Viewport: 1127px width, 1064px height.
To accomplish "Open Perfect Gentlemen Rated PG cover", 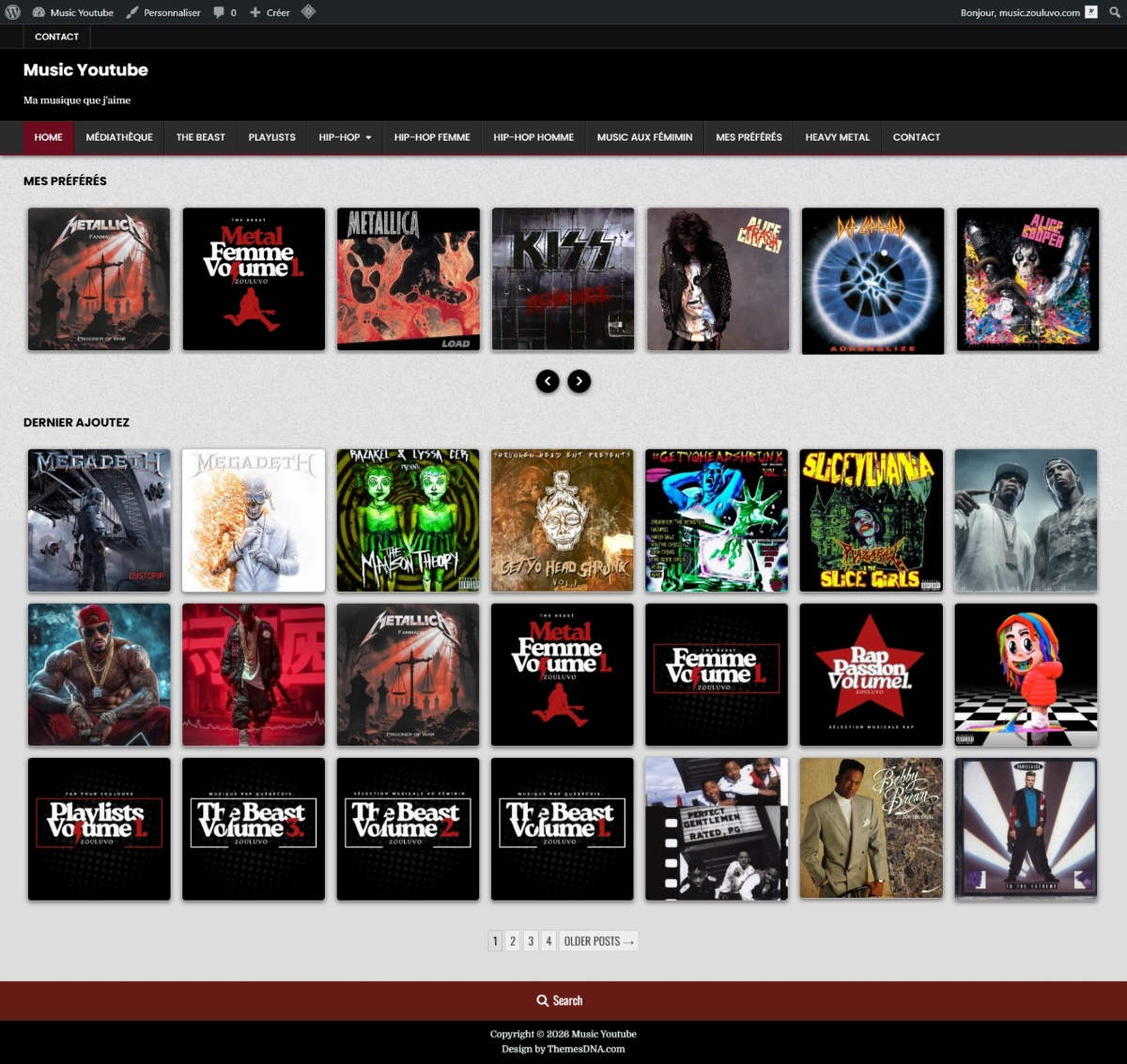I will pyautogui.click(x=717, y=829).
